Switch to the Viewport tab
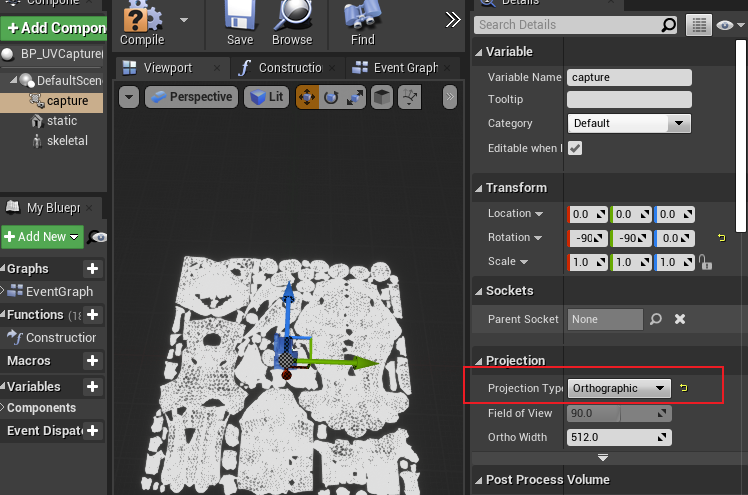This screenshot has width=748, height=495. [x=167, y=68]
